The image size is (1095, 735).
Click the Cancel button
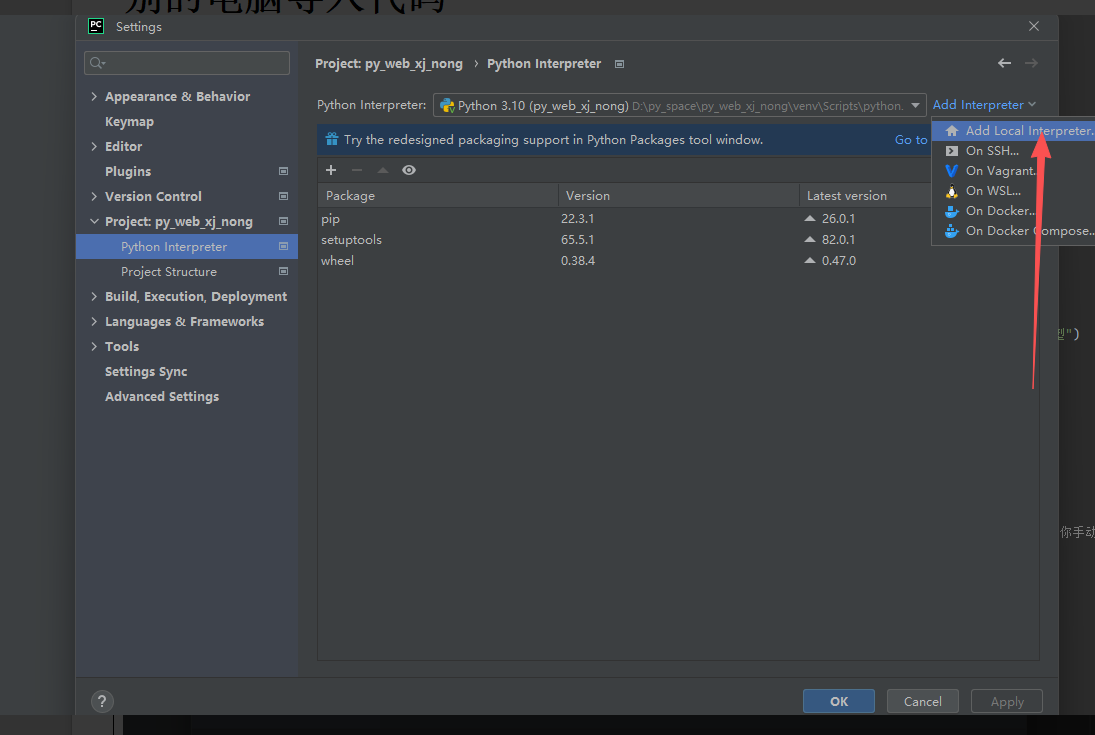923,701
